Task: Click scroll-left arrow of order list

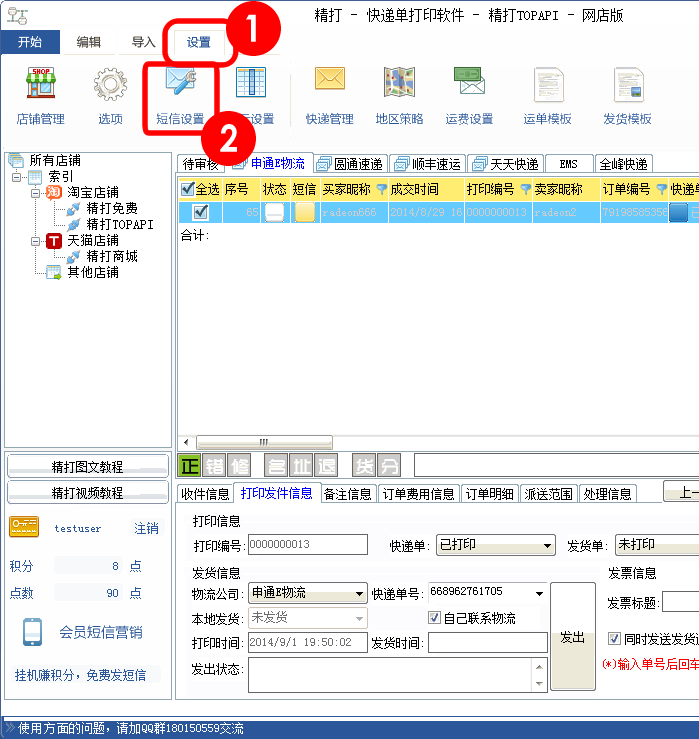Action: pos(186,442)
